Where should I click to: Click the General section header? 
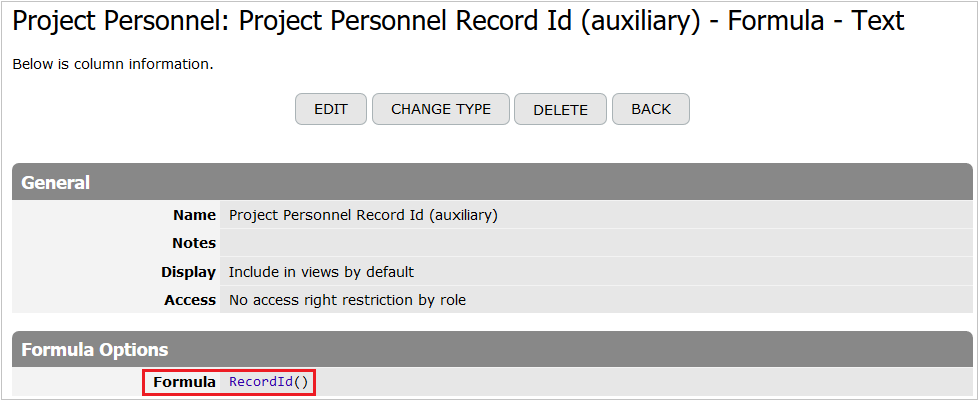tap(56, 183)
